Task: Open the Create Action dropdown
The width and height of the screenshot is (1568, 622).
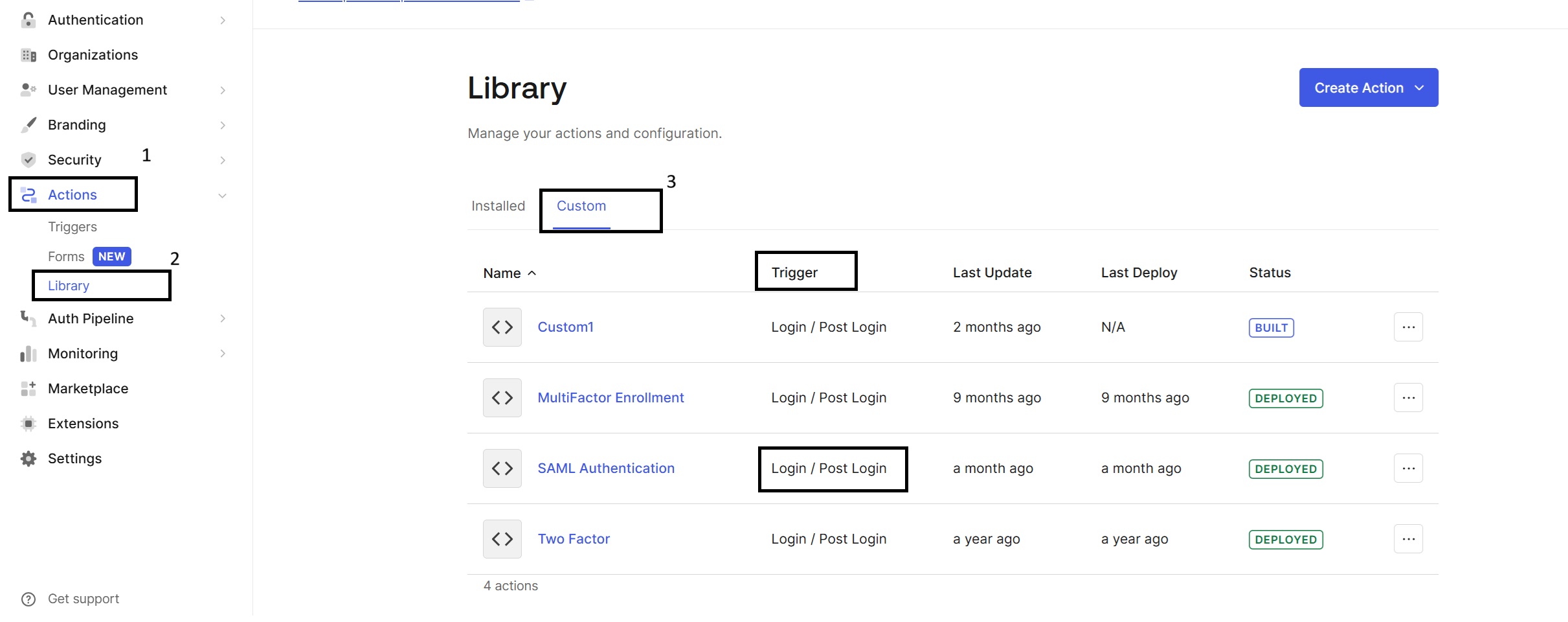Action: point(1368,87)
